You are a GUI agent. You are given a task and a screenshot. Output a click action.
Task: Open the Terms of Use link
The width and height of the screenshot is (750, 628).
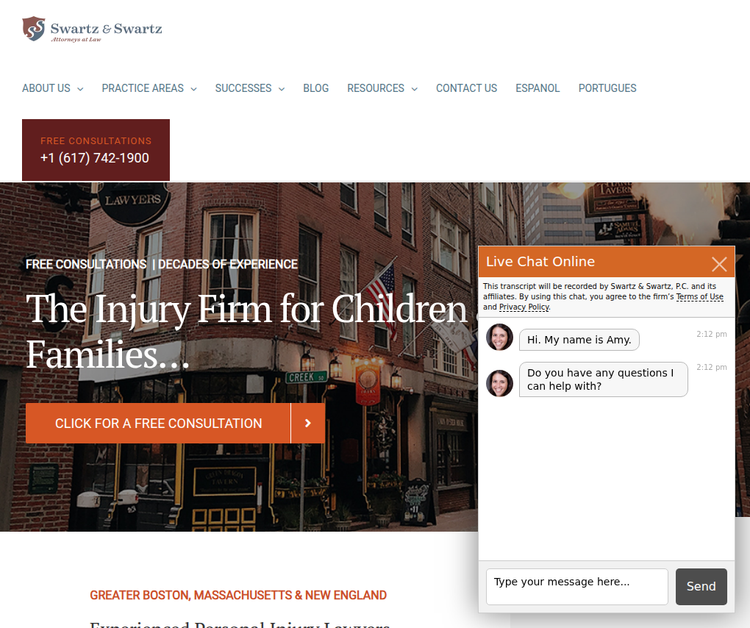click(x=699, y=297)
